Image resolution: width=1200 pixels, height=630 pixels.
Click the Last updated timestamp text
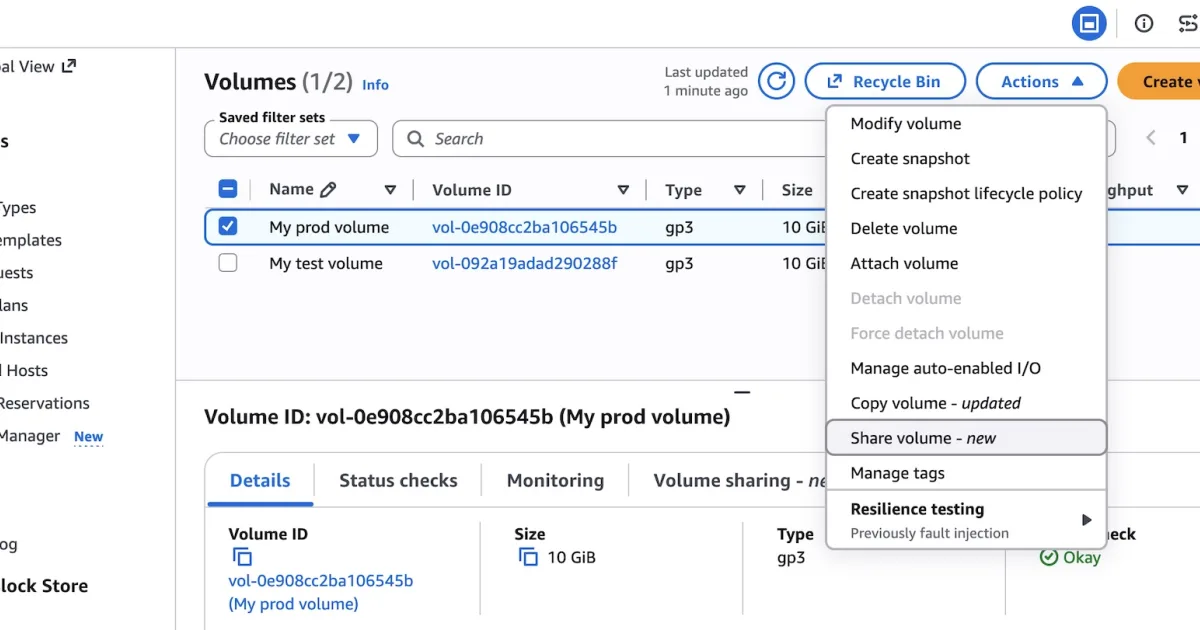point(706,81)
